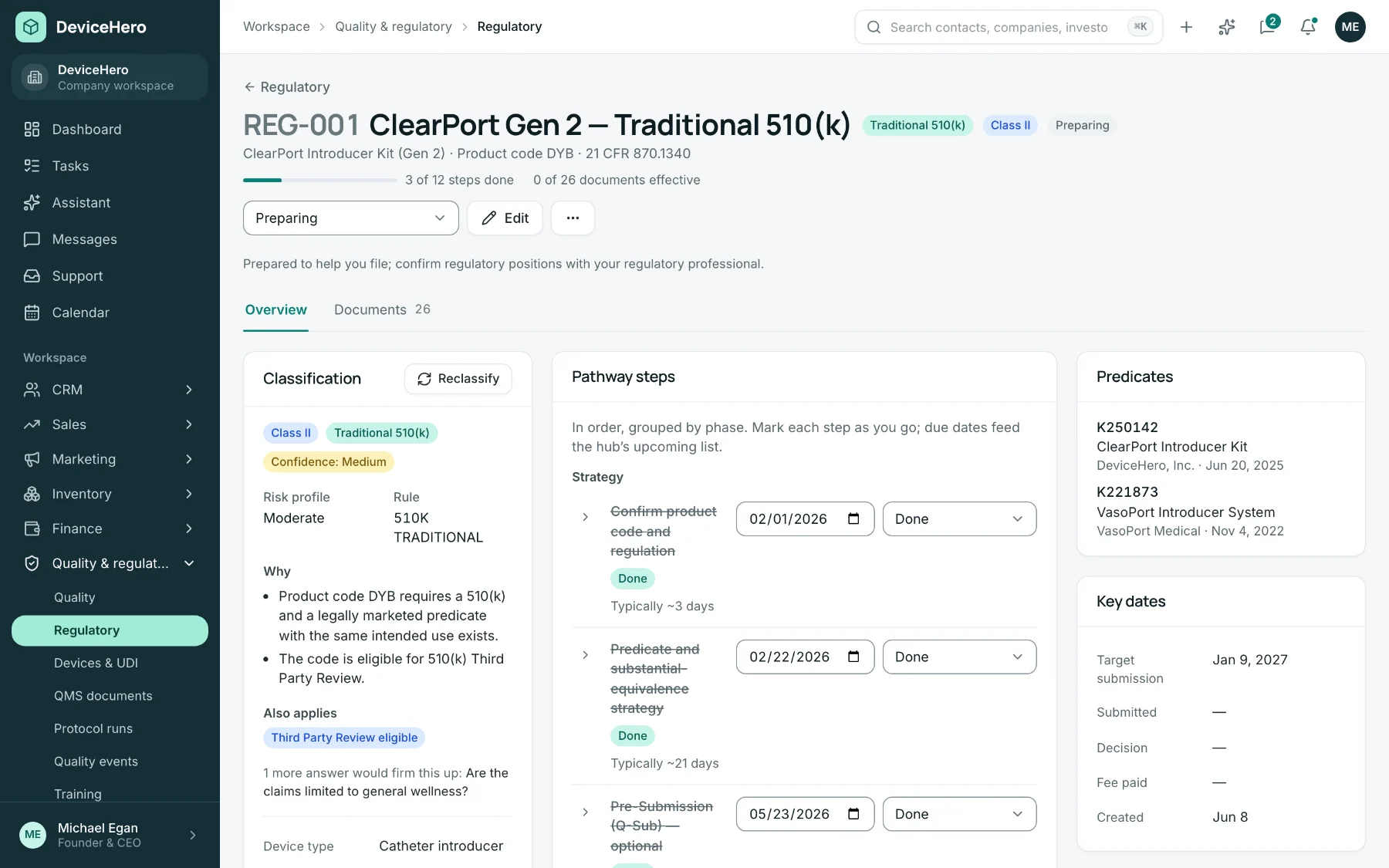Click the 05/23/2026 due date field
Image resolution: width=1389 pixels, height=868 pixels.
pos(805,814)
